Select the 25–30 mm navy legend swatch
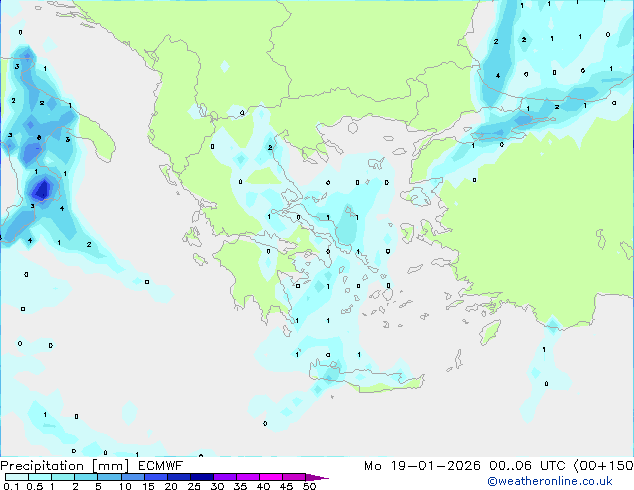The width and height of the screenshot is (634, 490). 201,477
